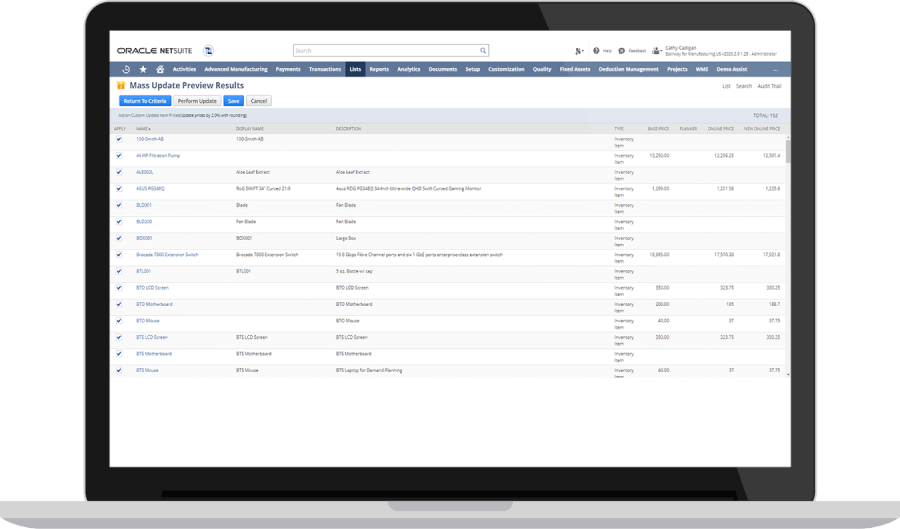Open the Brocade 7800 Extension Switch link

pos(167,255)
